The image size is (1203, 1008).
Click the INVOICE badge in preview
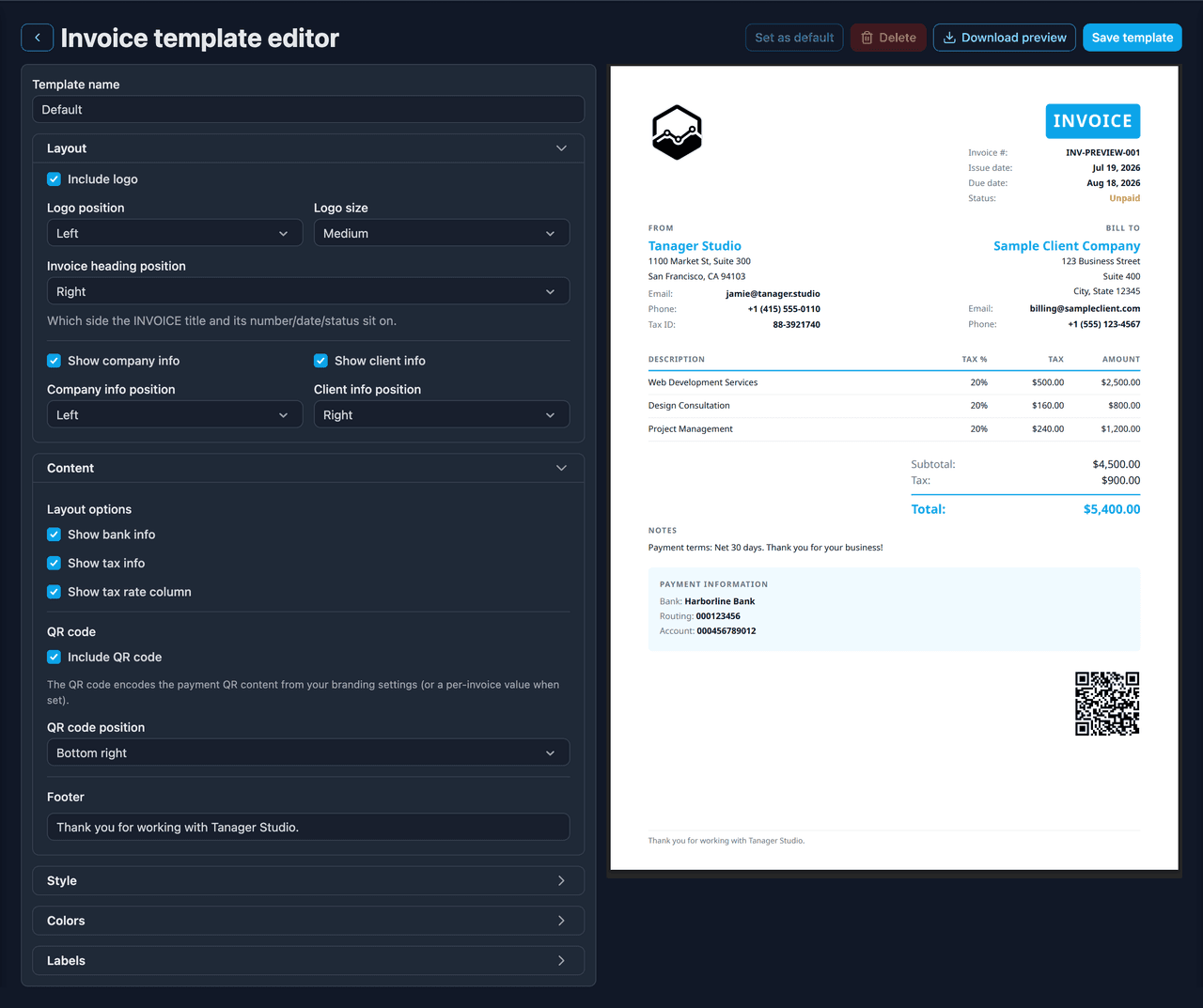click(x=1093, y=121)
